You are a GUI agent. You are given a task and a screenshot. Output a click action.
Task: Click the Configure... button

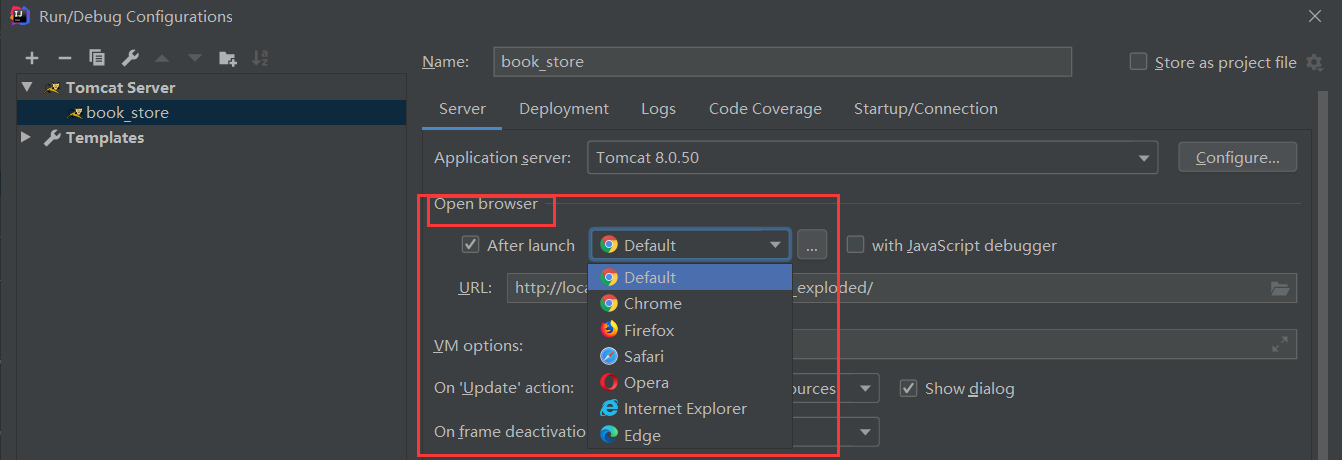click(x=1237, y=157)
